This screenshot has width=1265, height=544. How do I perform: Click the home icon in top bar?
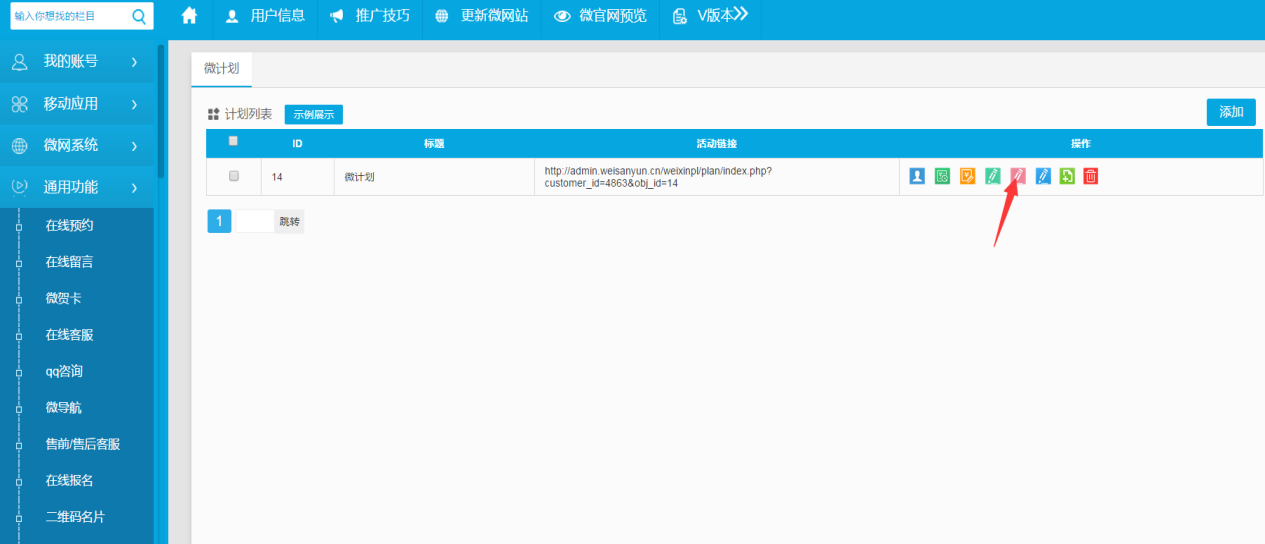pos(189,16)
